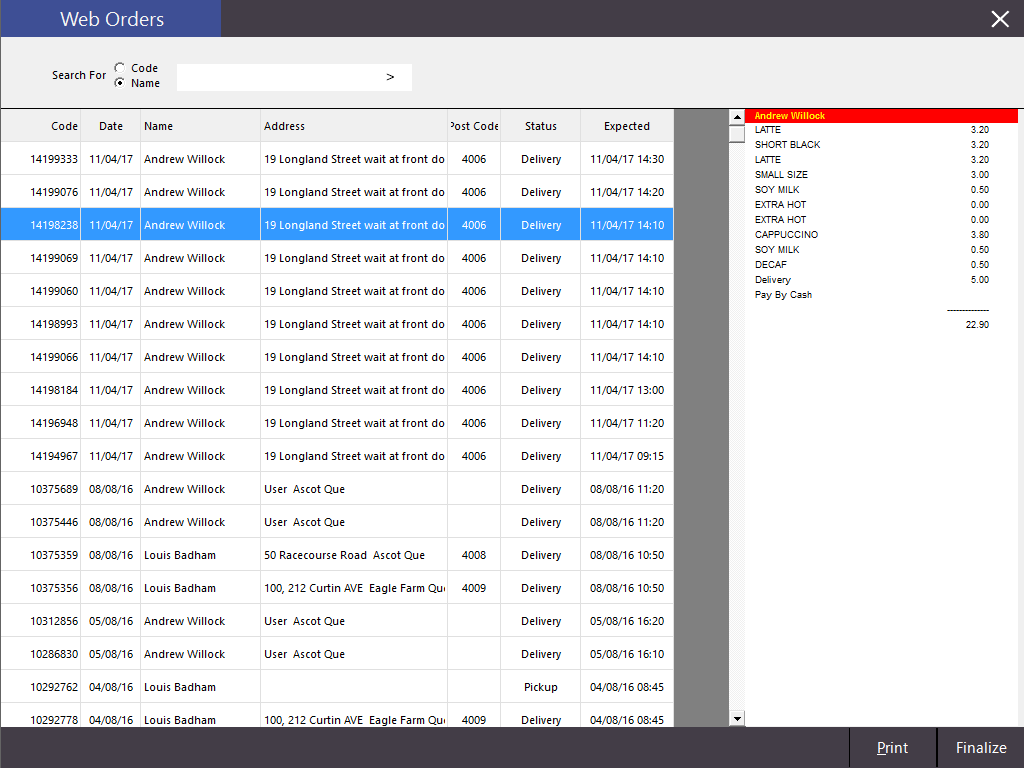This screenshot has height=768, width=1024.
Task: Print the selected web order
Action: pos(893,748)
